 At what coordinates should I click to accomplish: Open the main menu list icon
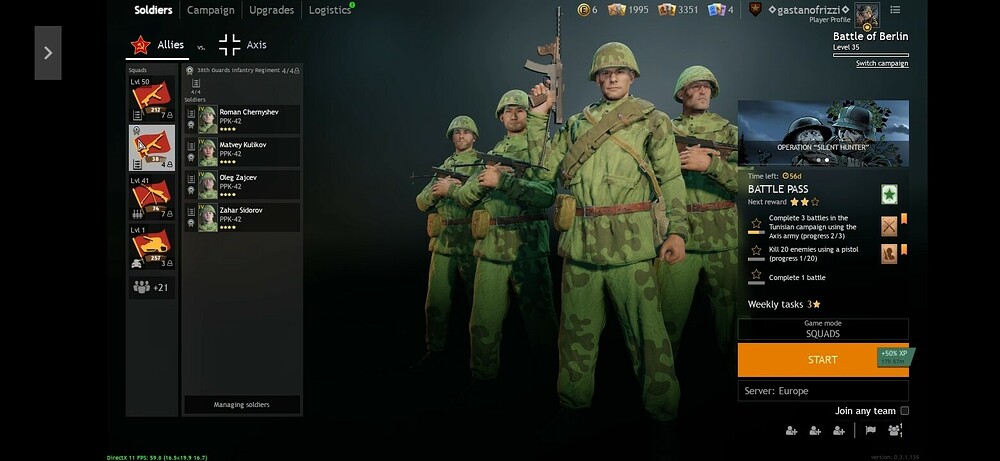coord(895,10)
